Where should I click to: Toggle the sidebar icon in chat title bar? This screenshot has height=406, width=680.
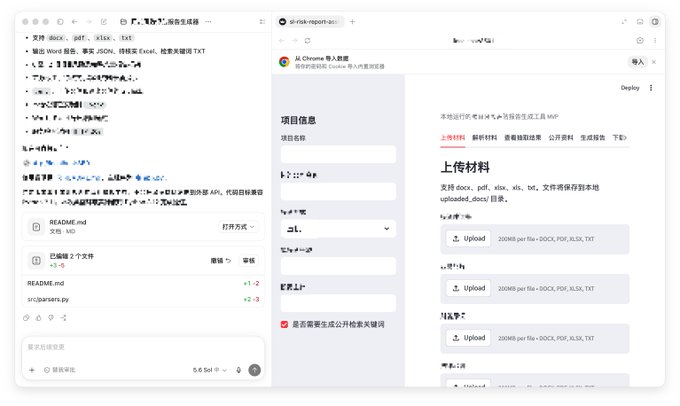tap(60, 22)
